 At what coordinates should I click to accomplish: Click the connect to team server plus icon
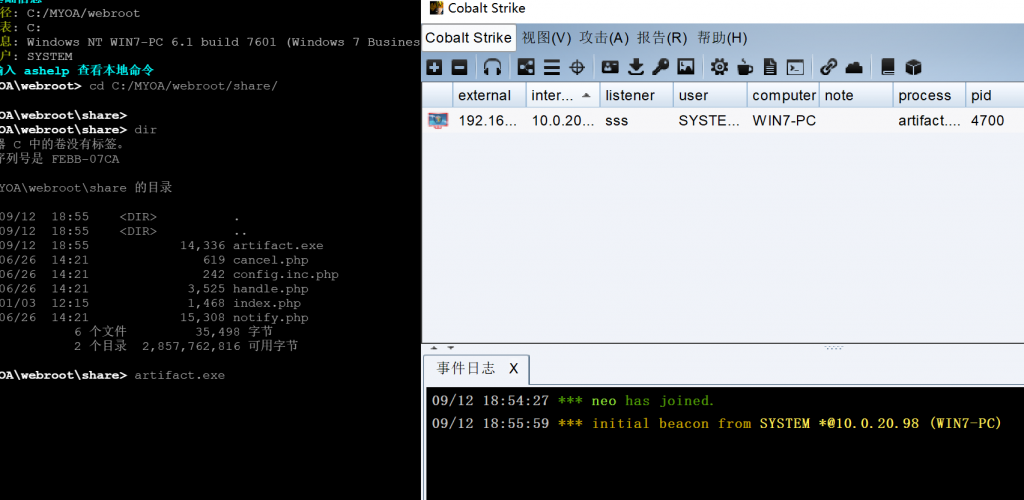[434, 67]
